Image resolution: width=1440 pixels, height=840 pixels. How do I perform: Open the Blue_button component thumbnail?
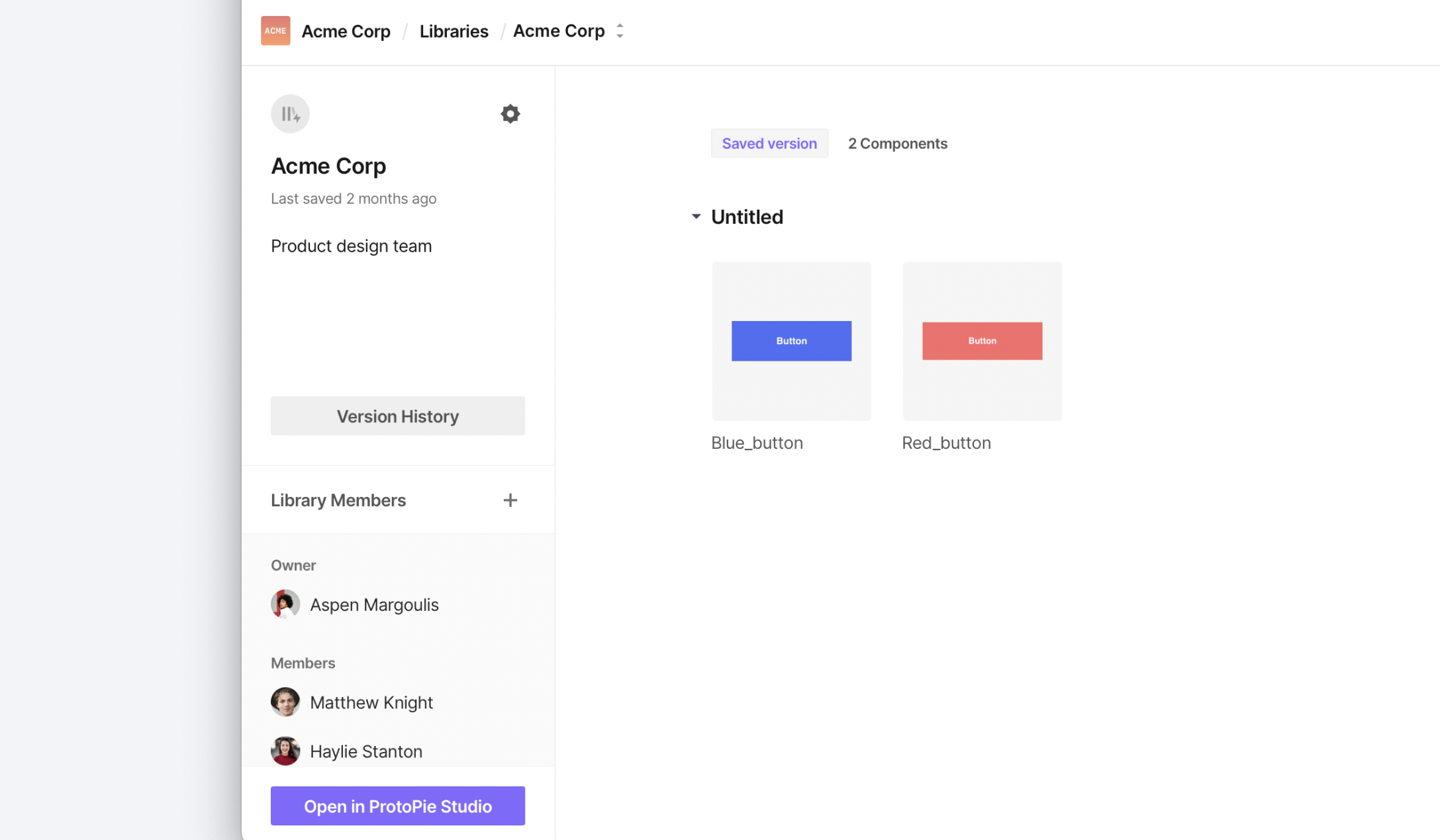pos(791,341)
